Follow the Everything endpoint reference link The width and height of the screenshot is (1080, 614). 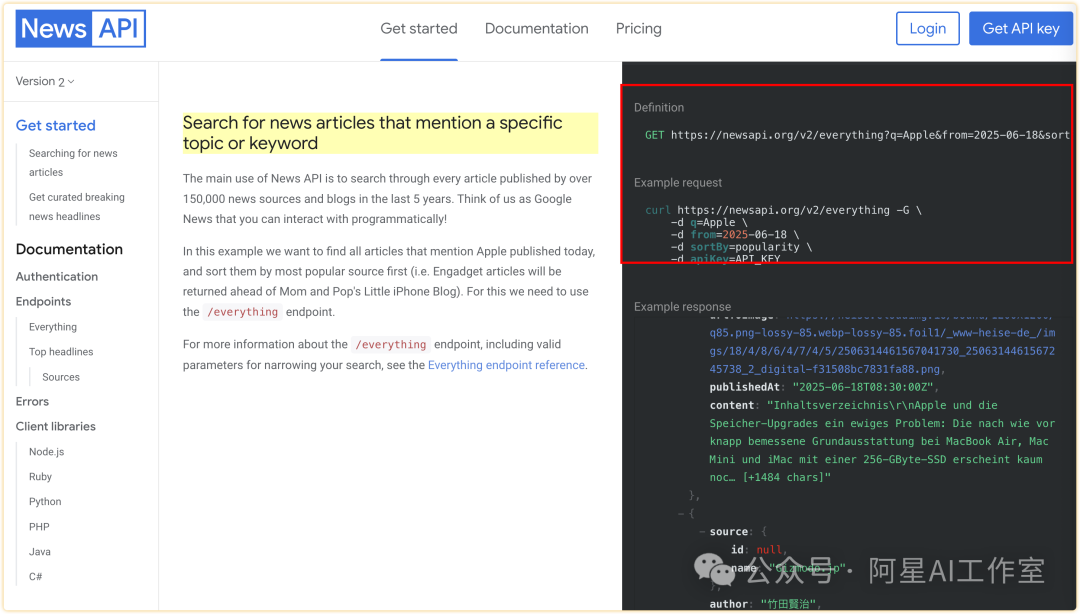[506, 365]
